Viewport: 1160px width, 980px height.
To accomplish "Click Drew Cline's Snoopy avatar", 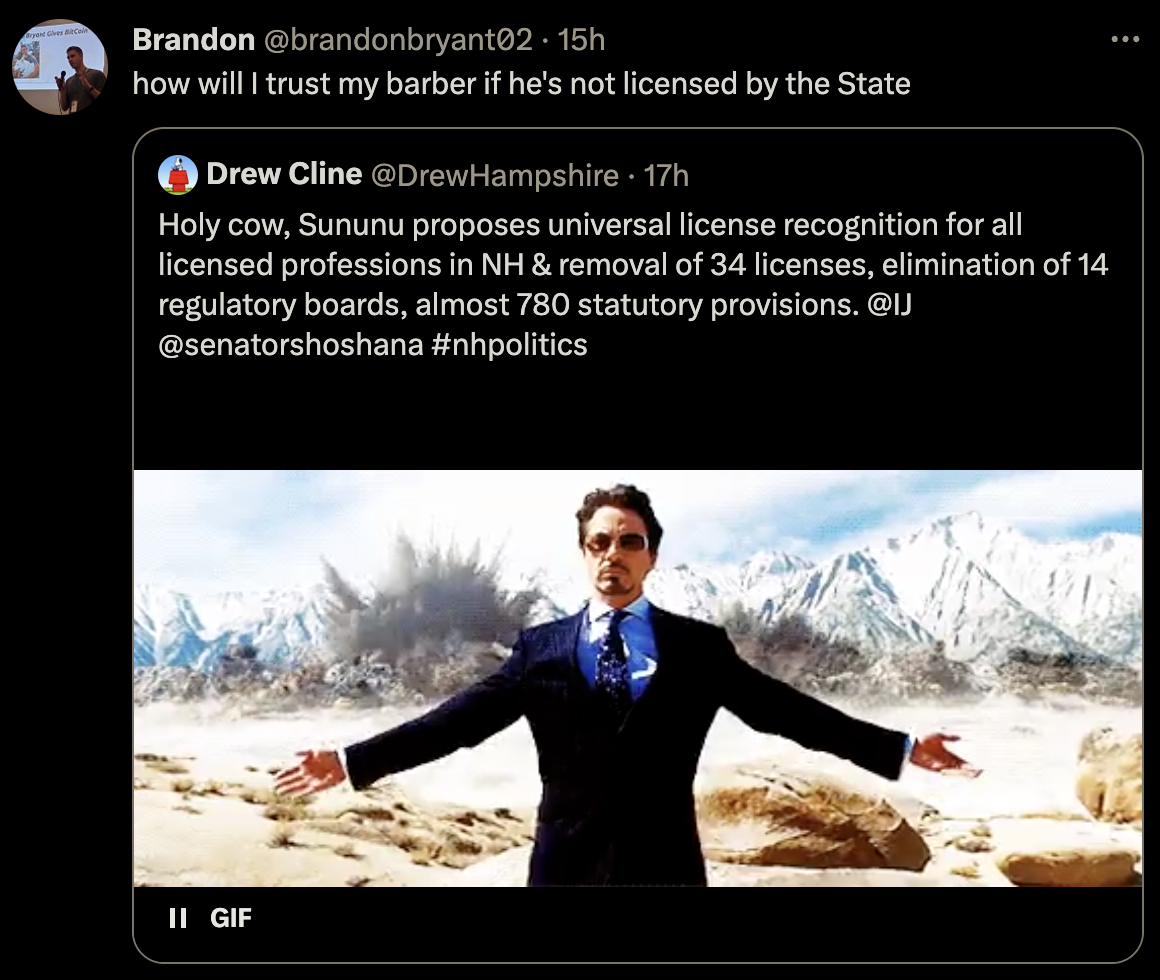I will click(x=178, y=175).
